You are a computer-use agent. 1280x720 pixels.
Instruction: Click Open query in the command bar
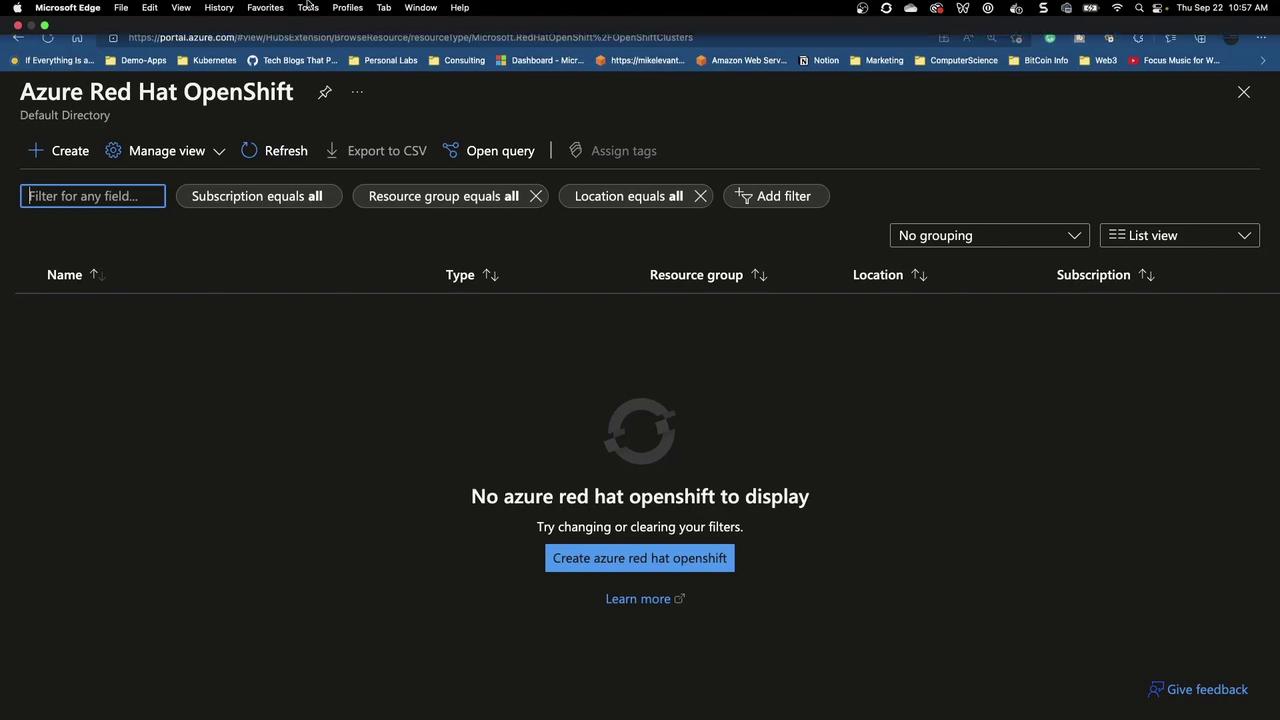pos(489,150)
